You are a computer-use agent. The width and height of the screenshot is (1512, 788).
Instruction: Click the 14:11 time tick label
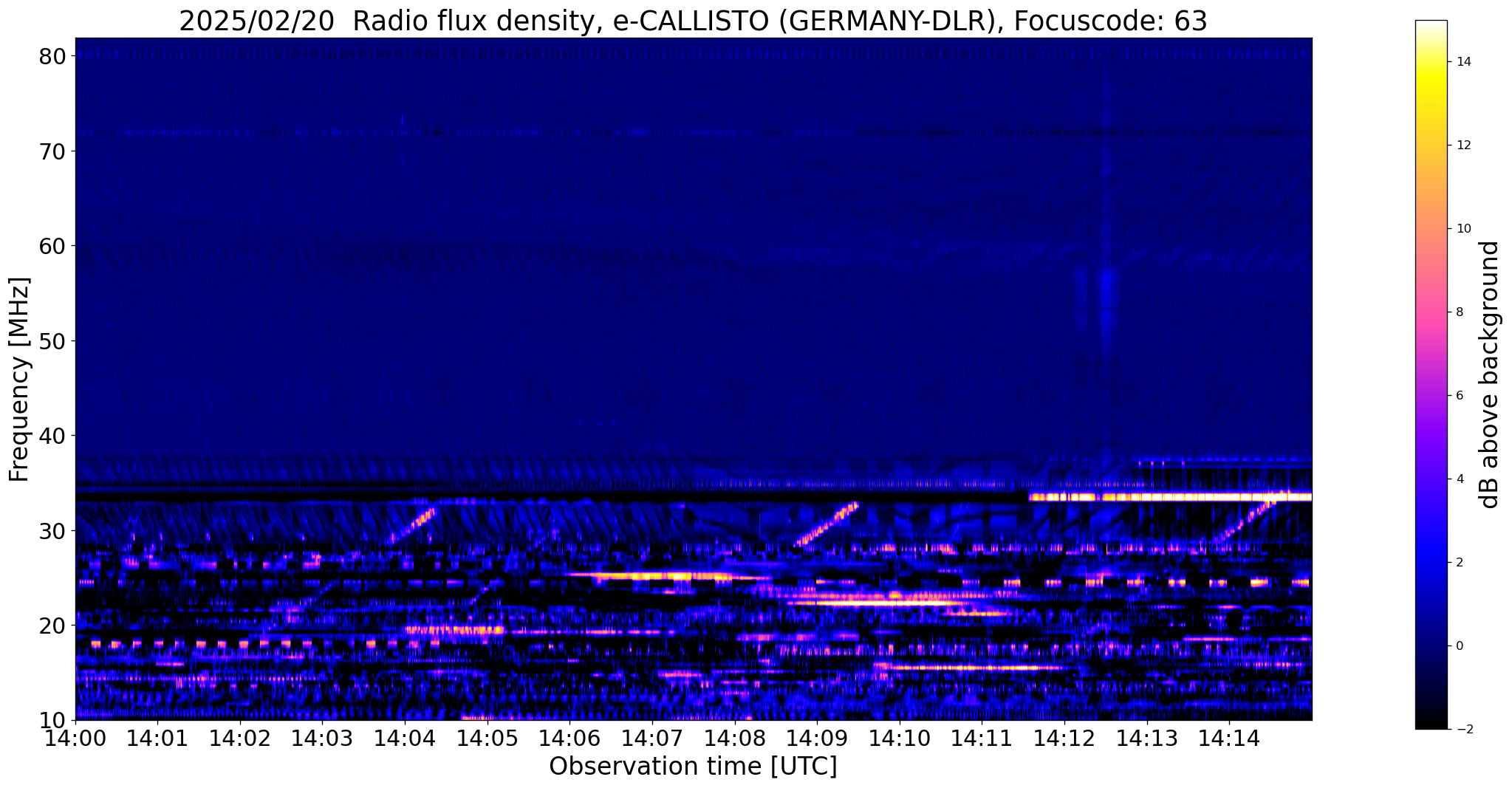(982, 737)
